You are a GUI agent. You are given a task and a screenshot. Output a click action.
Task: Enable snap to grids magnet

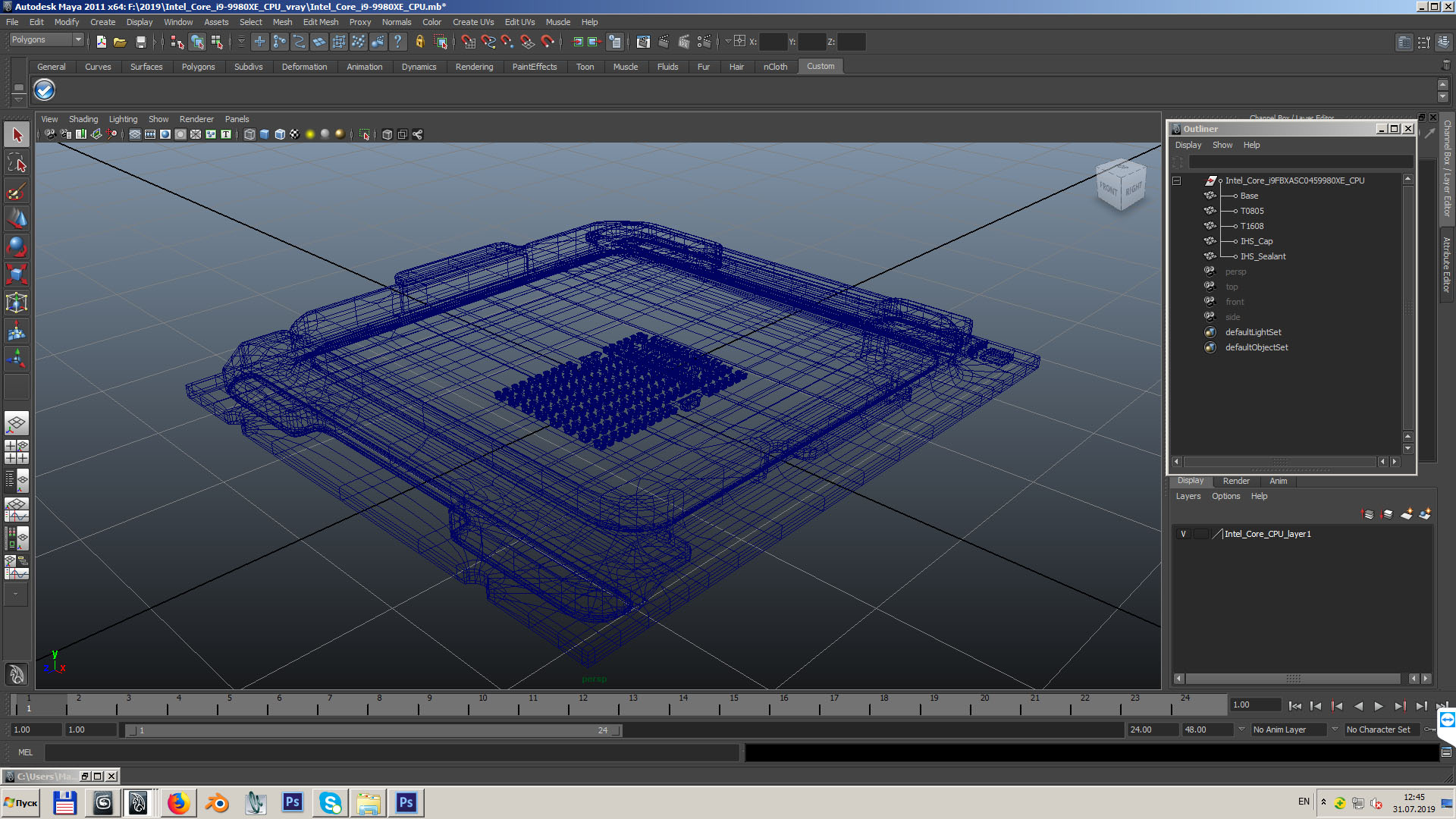point(468,42)
